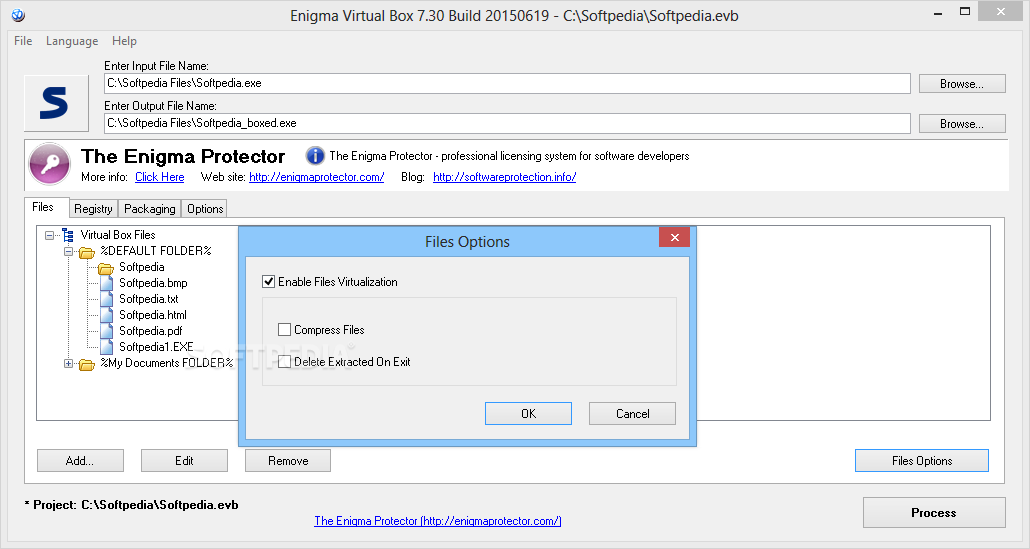Switch to the Packaging tab
The width and height of the screenshot is (1030, 549).
(x=150, y=209)
